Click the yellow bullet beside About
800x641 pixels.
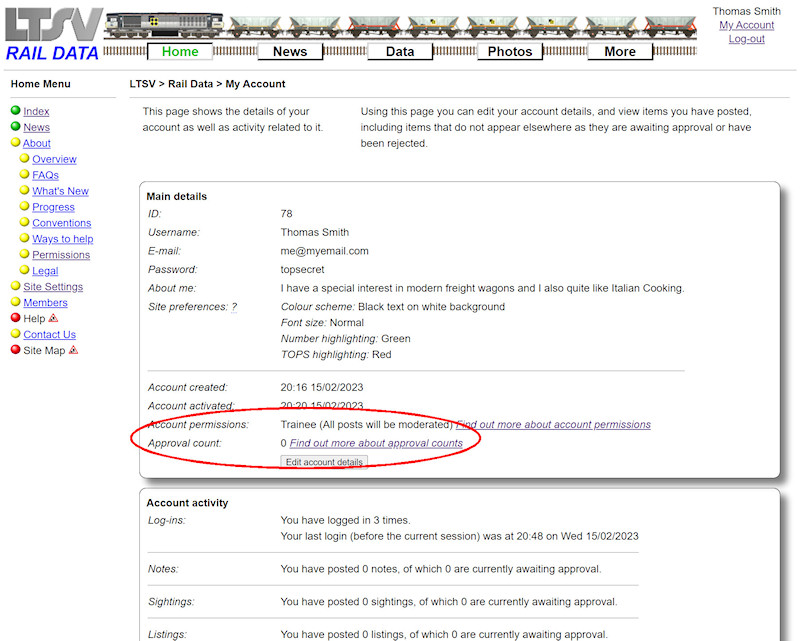[x=16, y=143]
